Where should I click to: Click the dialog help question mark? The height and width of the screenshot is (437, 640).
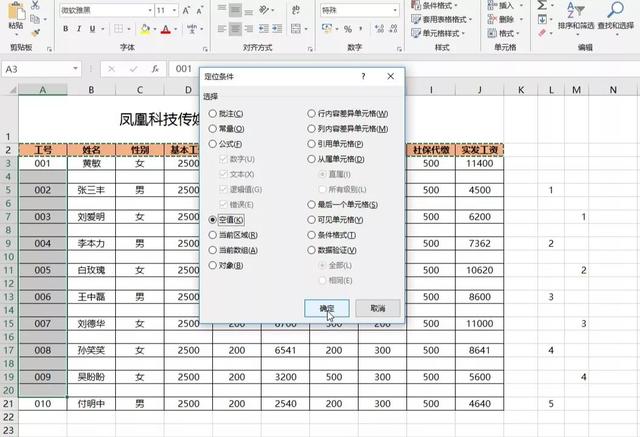click(x=363, y=76)
